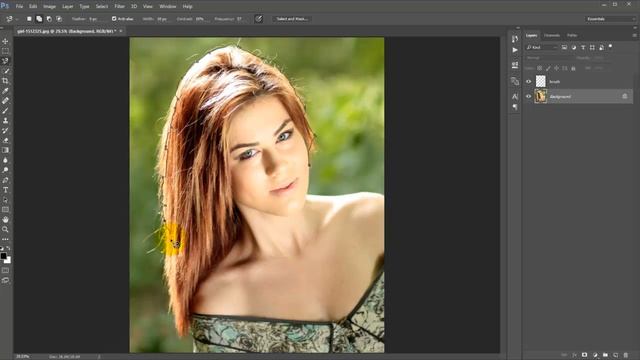Click the Select and Mask button
Viewport: 640px width, 360px height.
(x=292, y=19)
